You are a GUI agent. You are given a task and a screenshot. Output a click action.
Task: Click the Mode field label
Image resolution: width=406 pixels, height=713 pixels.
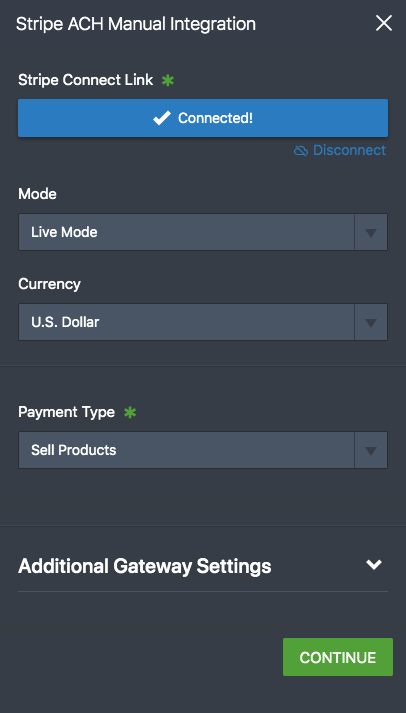click(x=37, y=194)
